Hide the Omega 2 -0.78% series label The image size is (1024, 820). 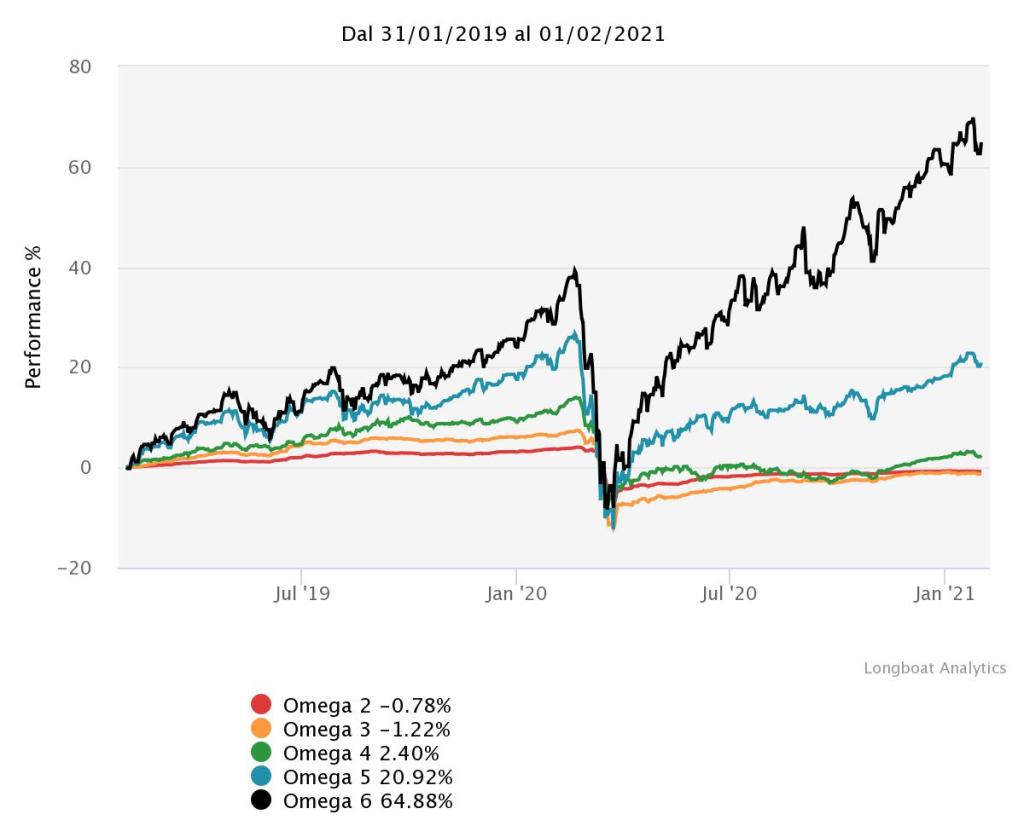click(x=367, y=705)
